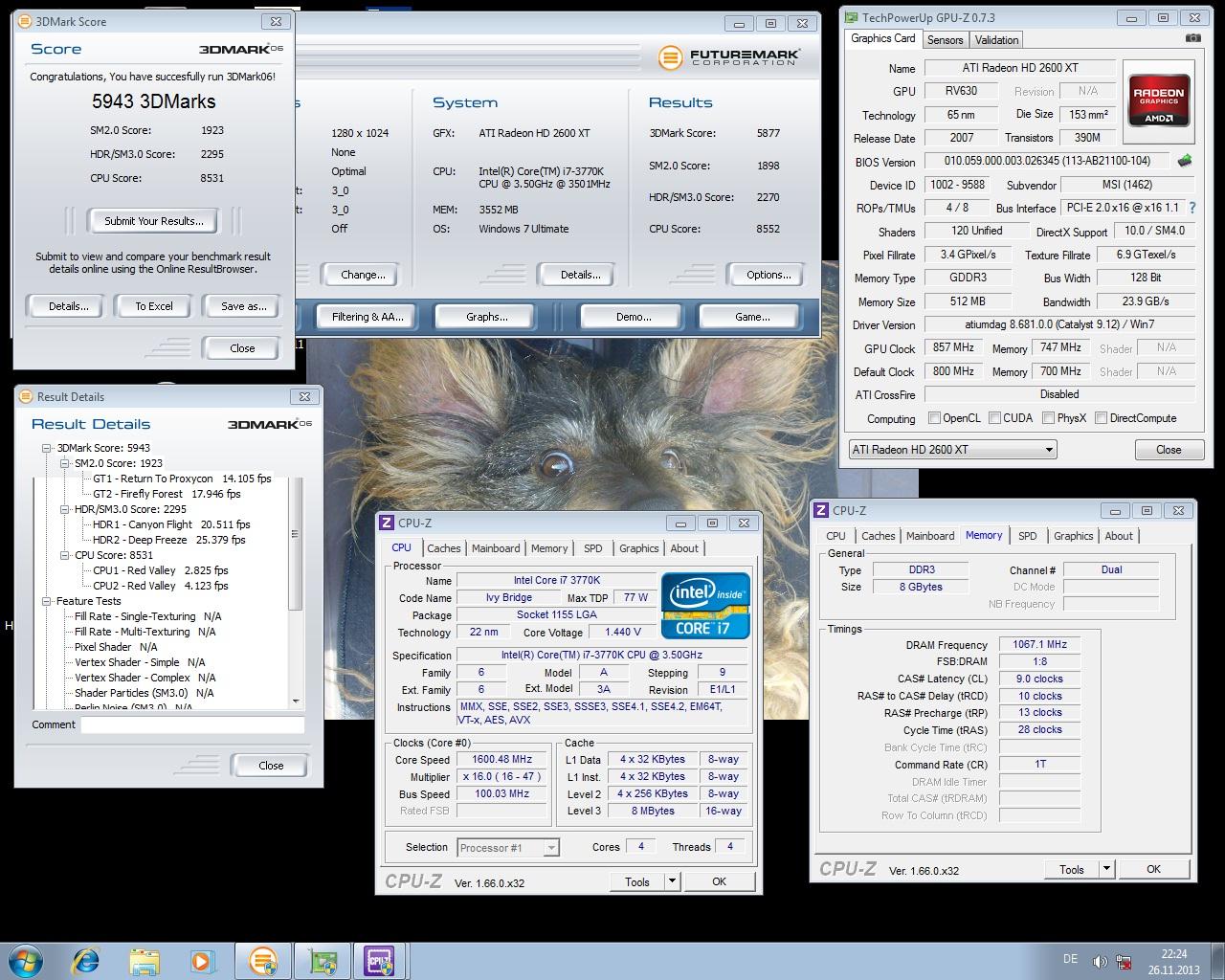Click OK button in CPU-Z Memory window
The image size is (1225, 980).
click(1153, 869)
